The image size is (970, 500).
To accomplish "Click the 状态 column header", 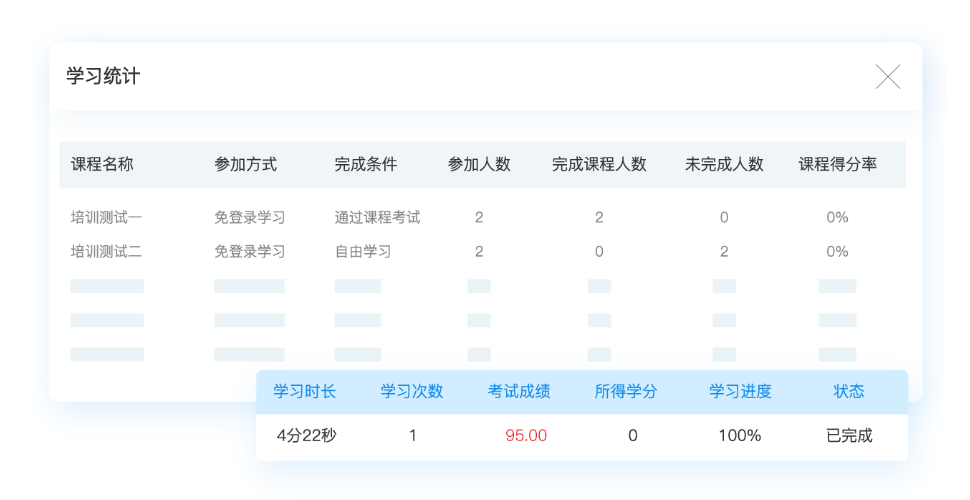I will tap(849, 392).
